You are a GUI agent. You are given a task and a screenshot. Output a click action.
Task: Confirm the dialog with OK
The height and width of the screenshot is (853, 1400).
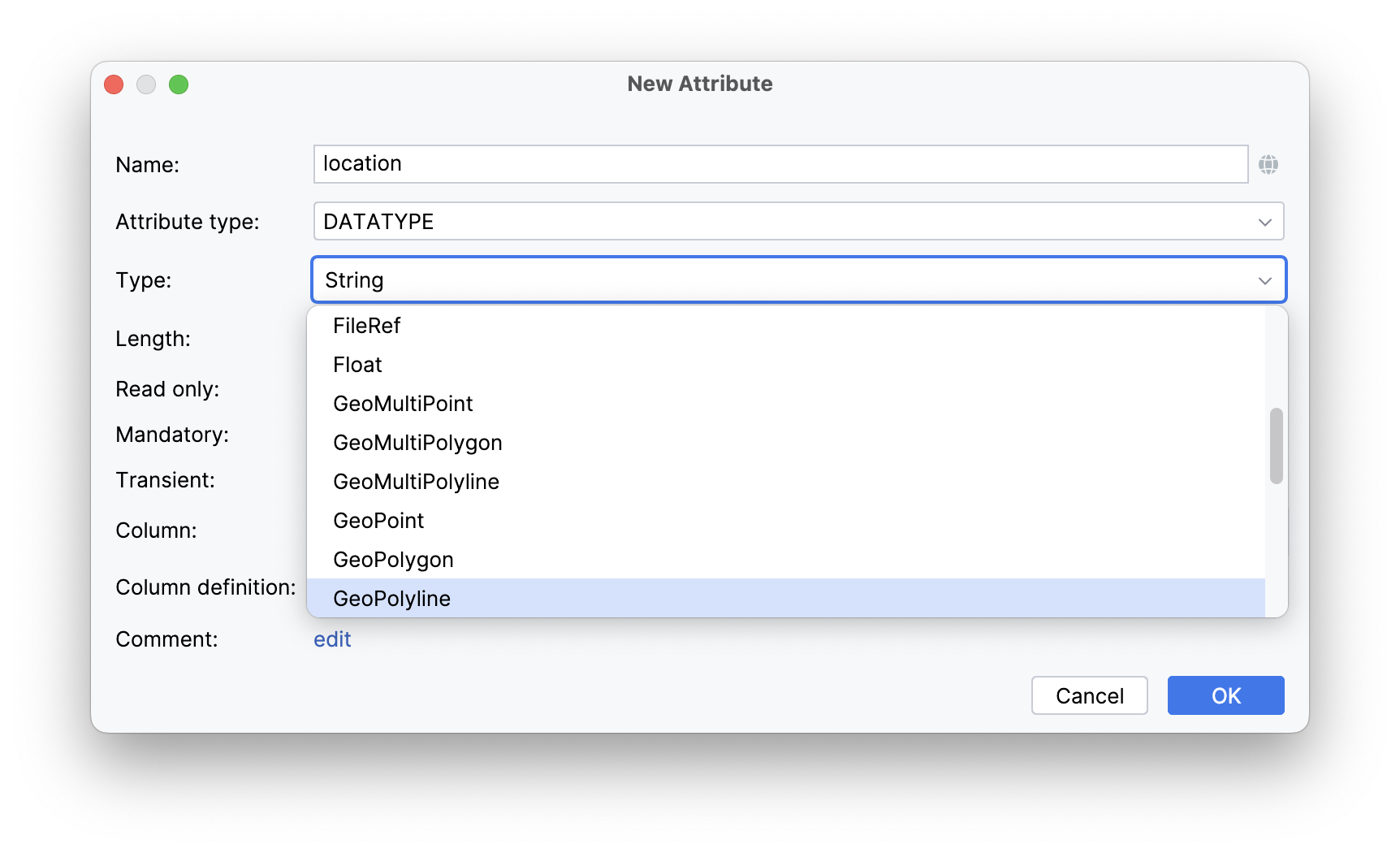click(x=1225, y=695)
